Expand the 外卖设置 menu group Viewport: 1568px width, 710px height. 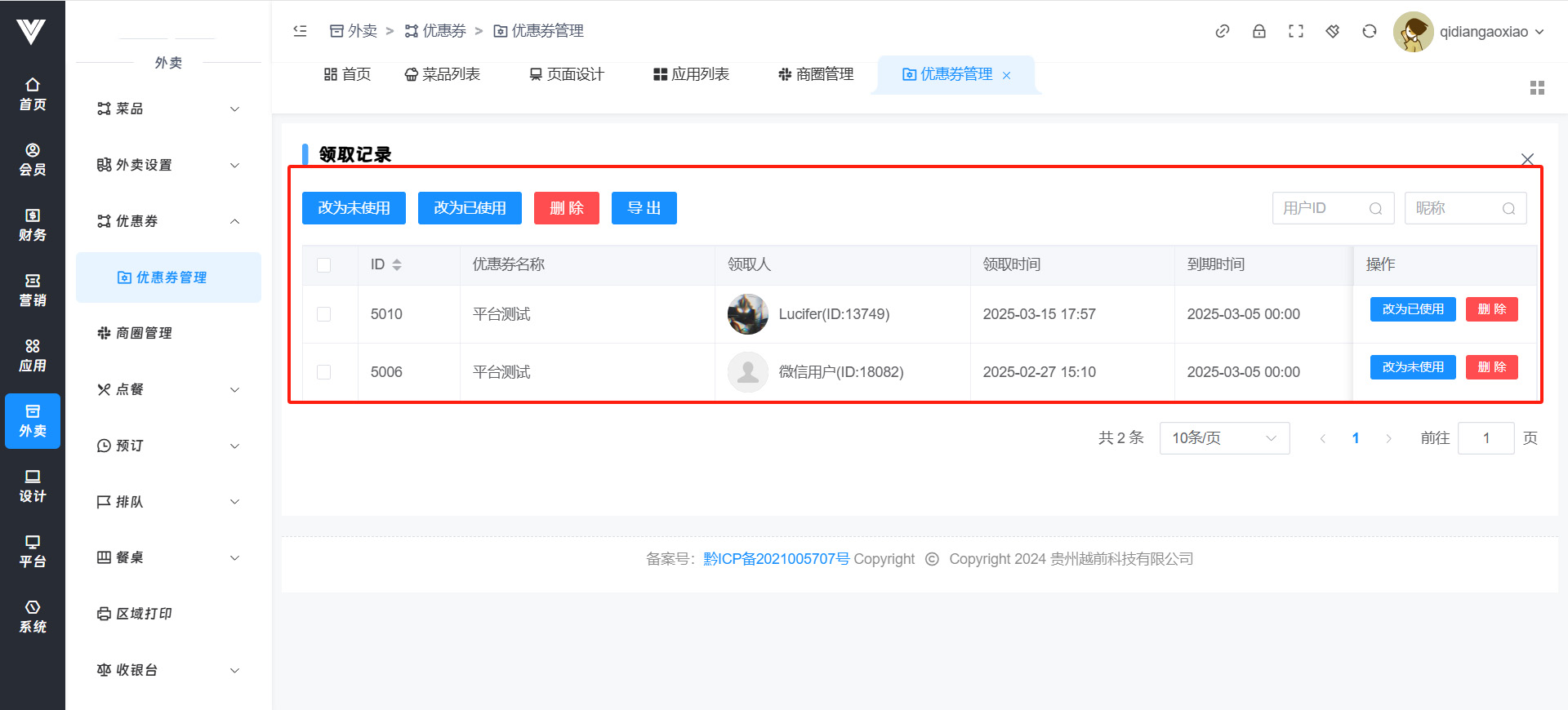pyautogui.click(x=167, y=165)
